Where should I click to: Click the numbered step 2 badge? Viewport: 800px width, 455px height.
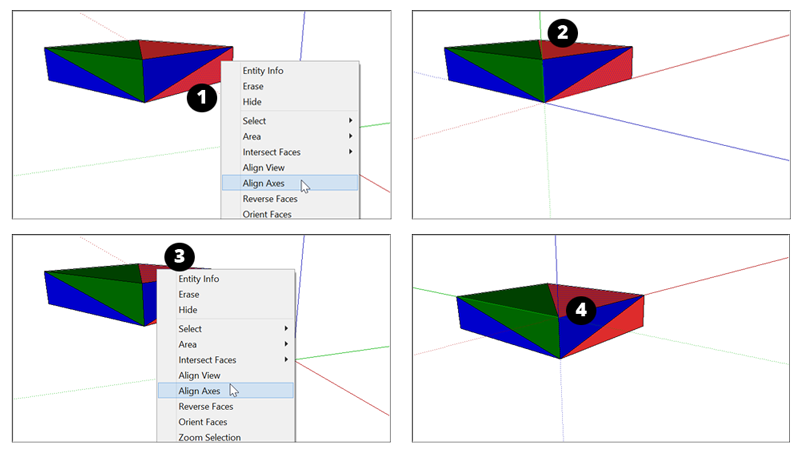click(563, 32)
